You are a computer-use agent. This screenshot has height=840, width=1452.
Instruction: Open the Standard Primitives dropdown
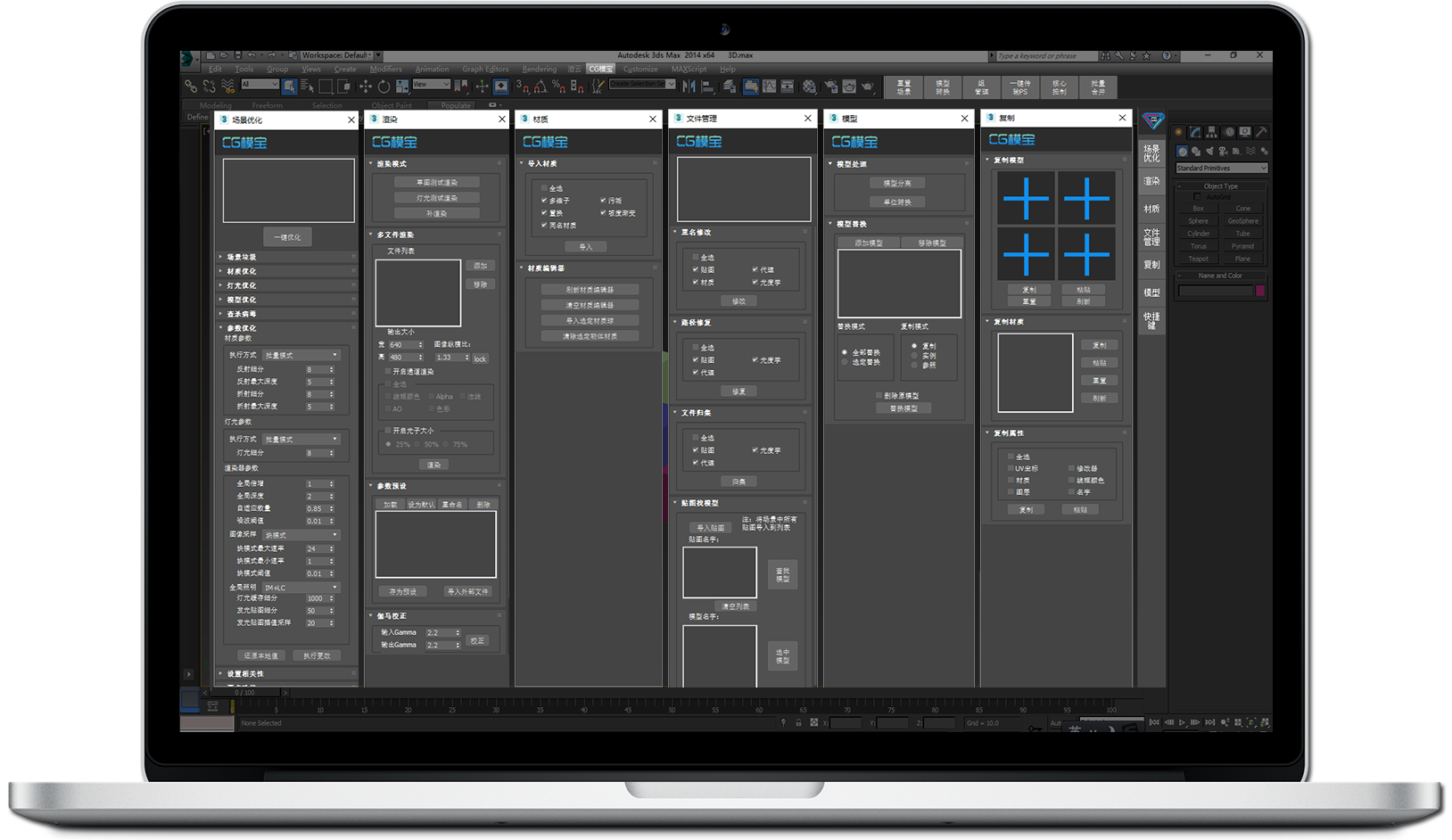pyautogui.click(x=1221, y=168)
